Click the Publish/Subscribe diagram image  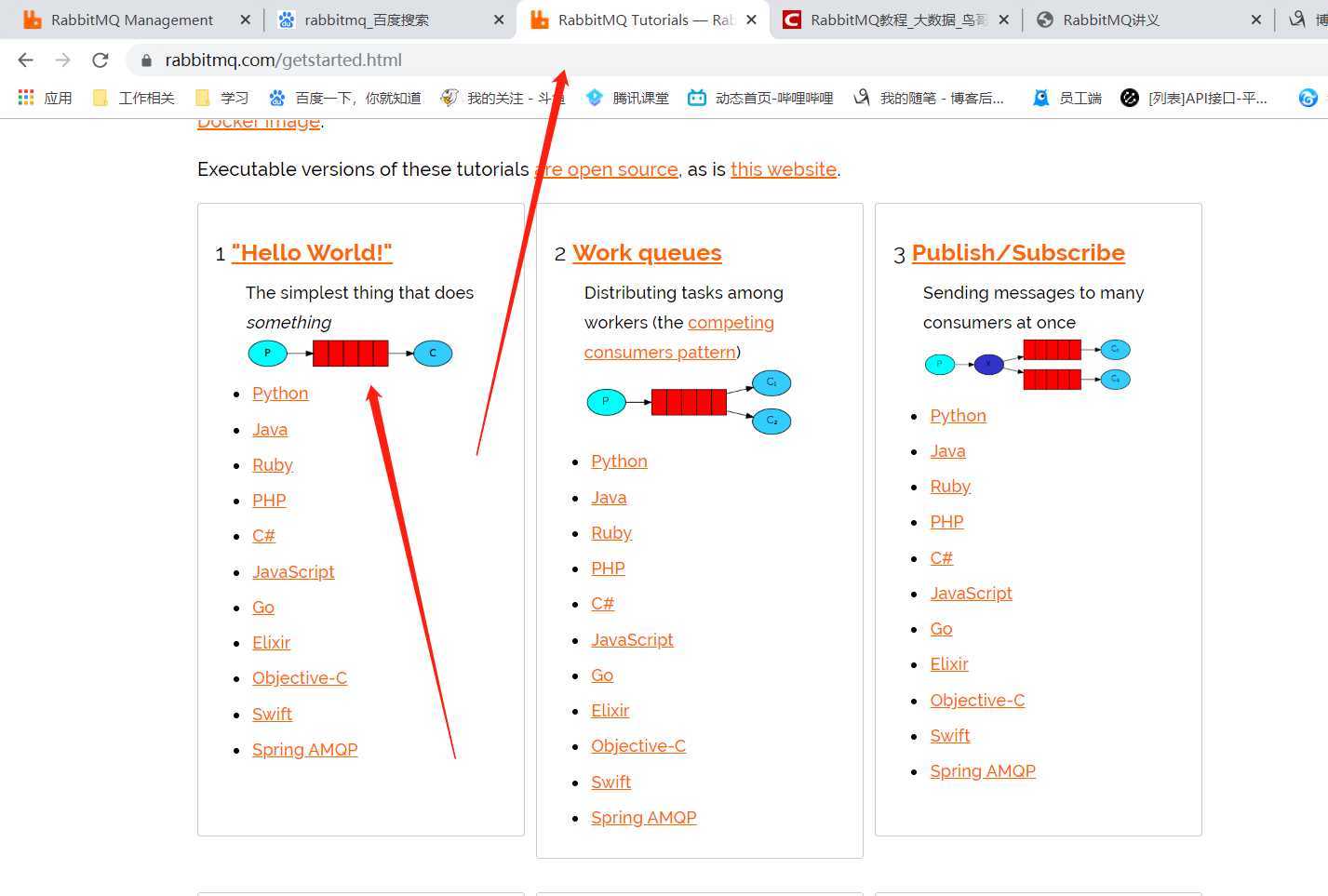pyautogui.click(x=1027, y=364)
